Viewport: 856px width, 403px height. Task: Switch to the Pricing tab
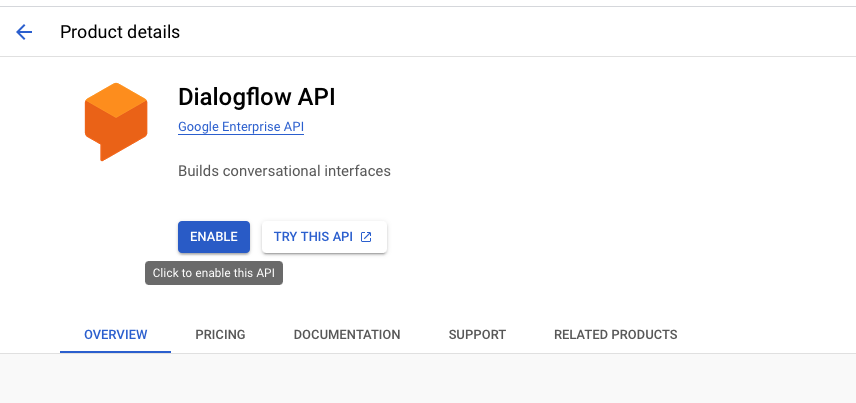click(x=221, y=334)
